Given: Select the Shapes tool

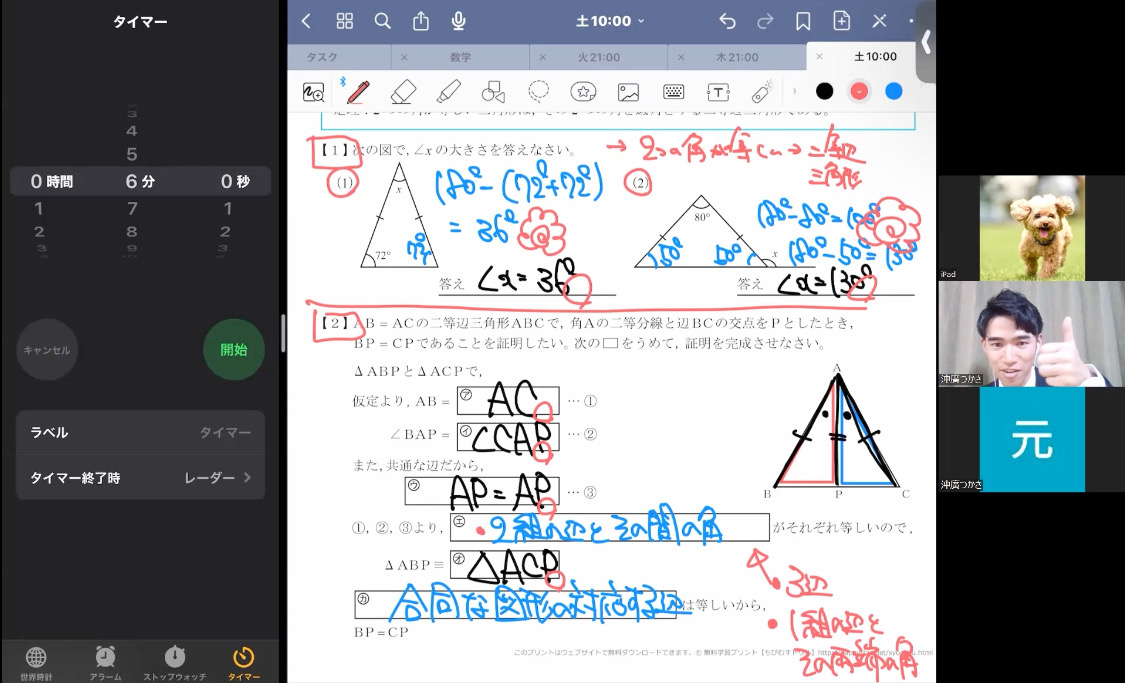Looking at the screenshot, I should point(493,92).
